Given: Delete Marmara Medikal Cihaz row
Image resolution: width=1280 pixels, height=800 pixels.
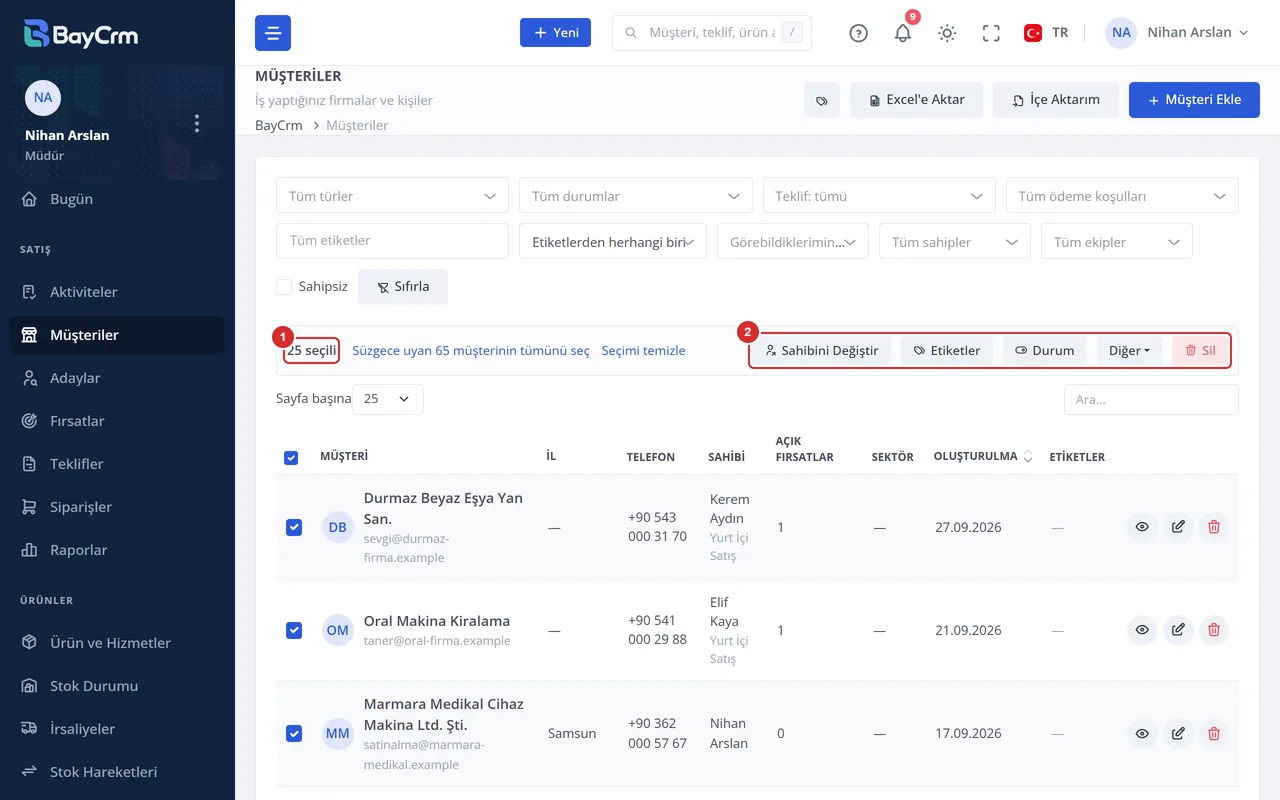Looking at the screenshot, I should (x=1214, y=734).
